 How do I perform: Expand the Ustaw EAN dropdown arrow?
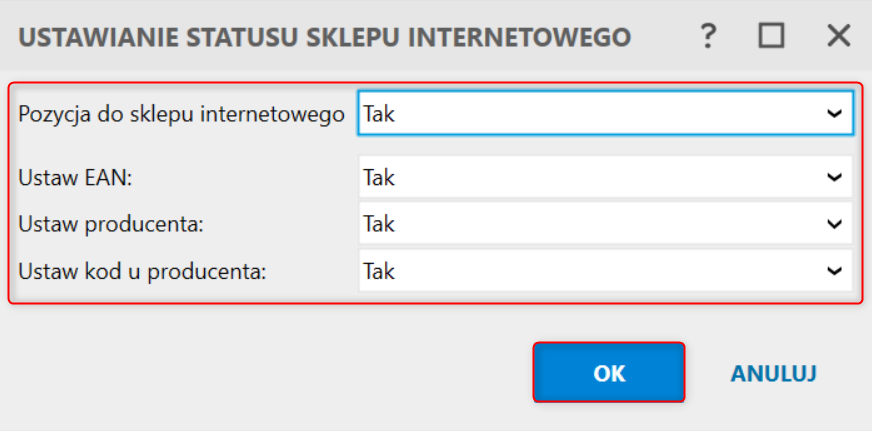coord(834,177)
